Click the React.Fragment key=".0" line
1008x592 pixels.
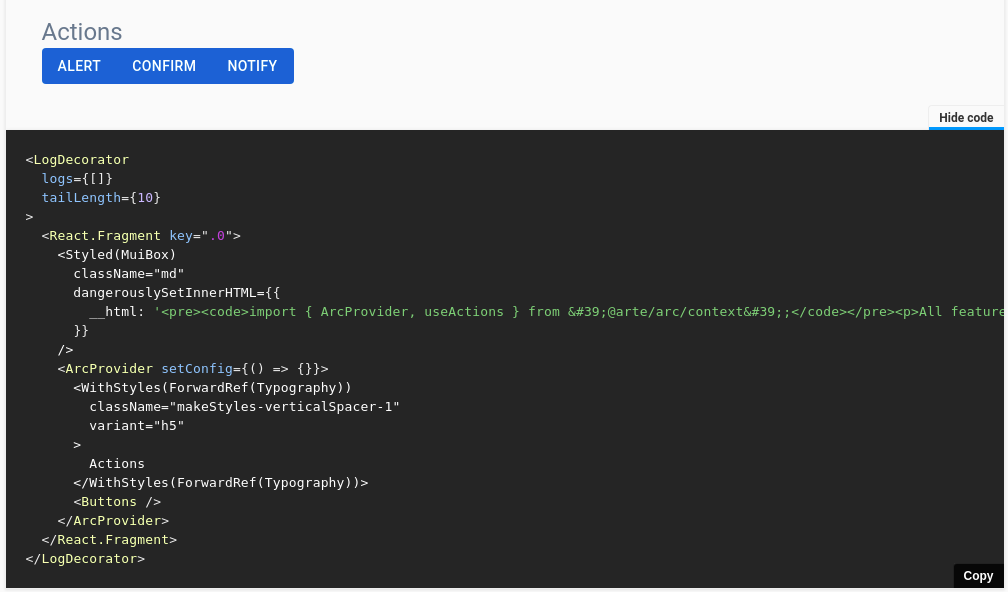(141, 236)
